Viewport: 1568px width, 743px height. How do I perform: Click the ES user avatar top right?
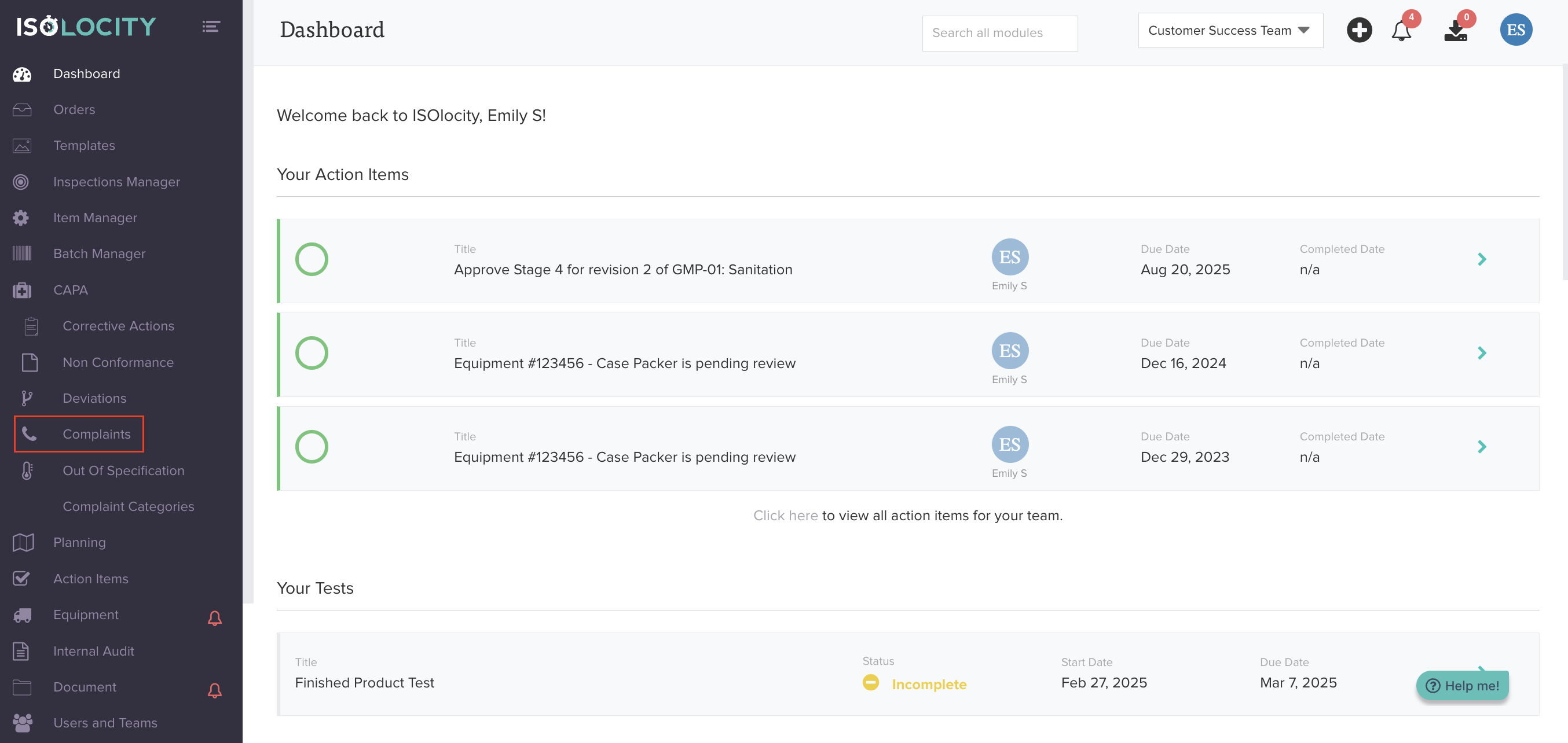(x=1515, y=31)
